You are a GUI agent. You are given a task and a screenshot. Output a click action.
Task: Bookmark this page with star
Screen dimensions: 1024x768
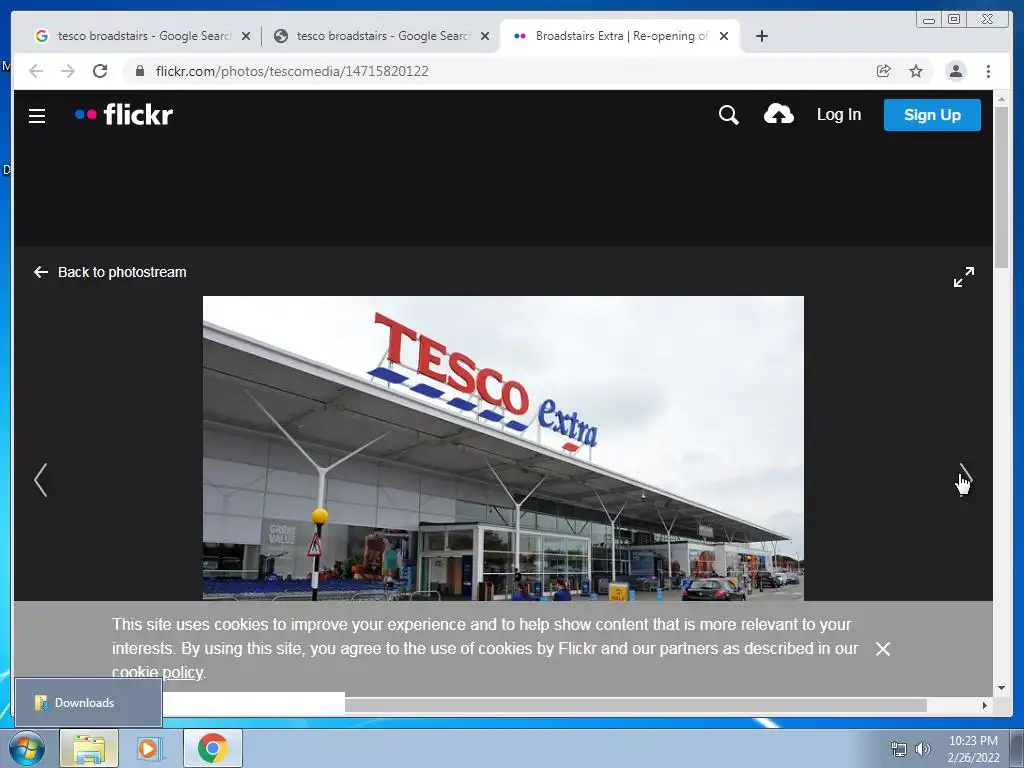click(916, 71)
